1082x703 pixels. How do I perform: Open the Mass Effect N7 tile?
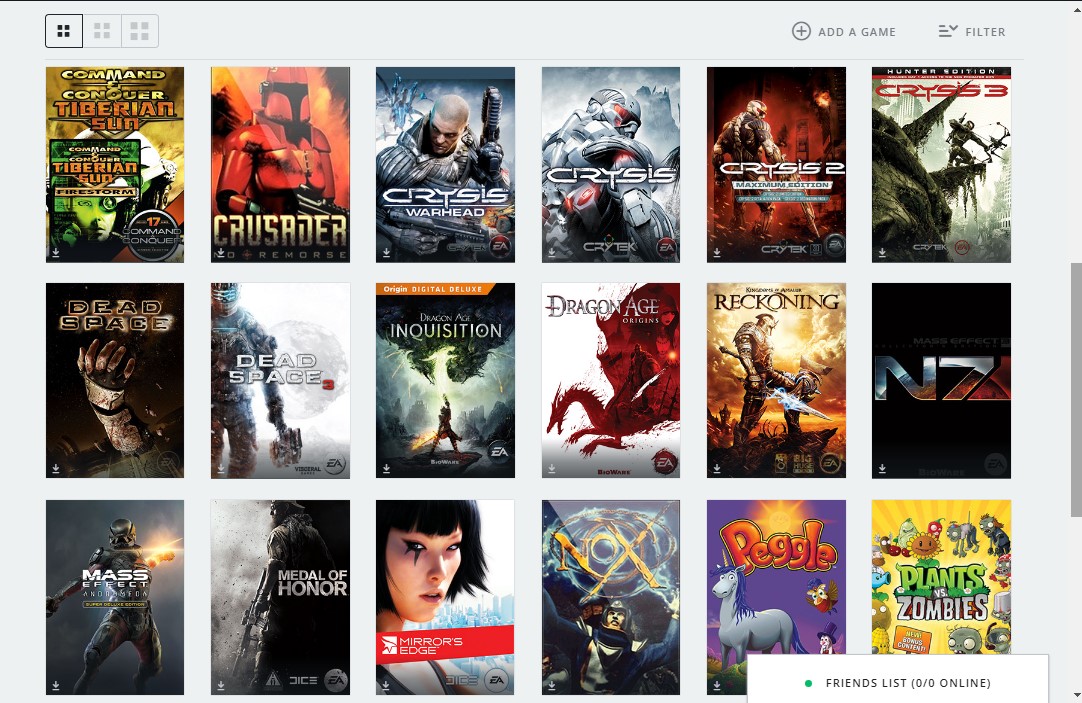coord(941,380)
